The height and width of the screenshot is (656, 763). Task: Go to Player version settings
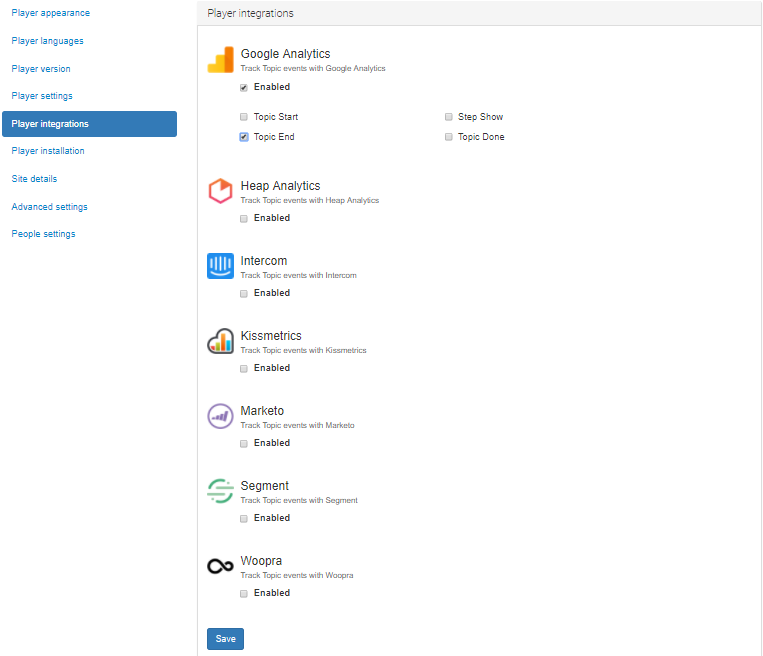coord(41,69)
